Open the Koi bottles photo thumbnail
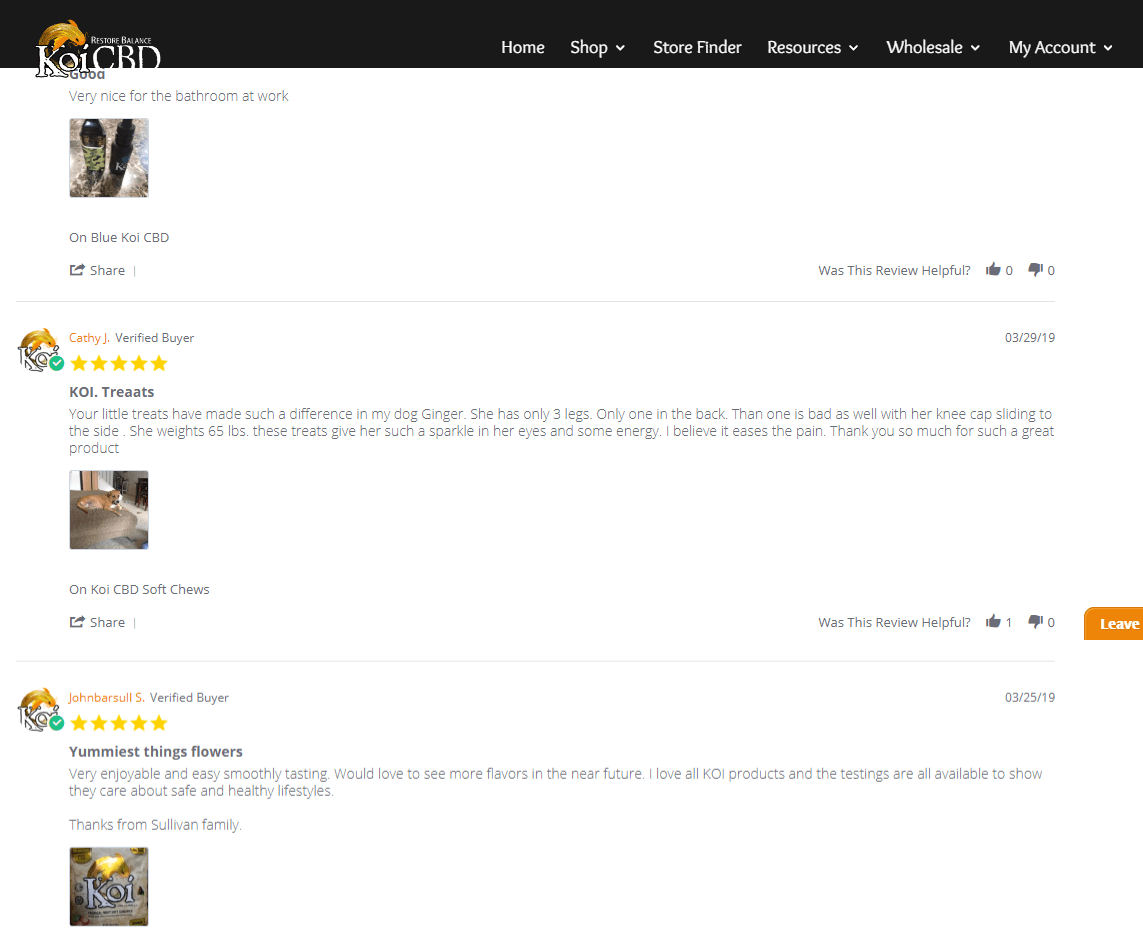 [x=109, y=157]
